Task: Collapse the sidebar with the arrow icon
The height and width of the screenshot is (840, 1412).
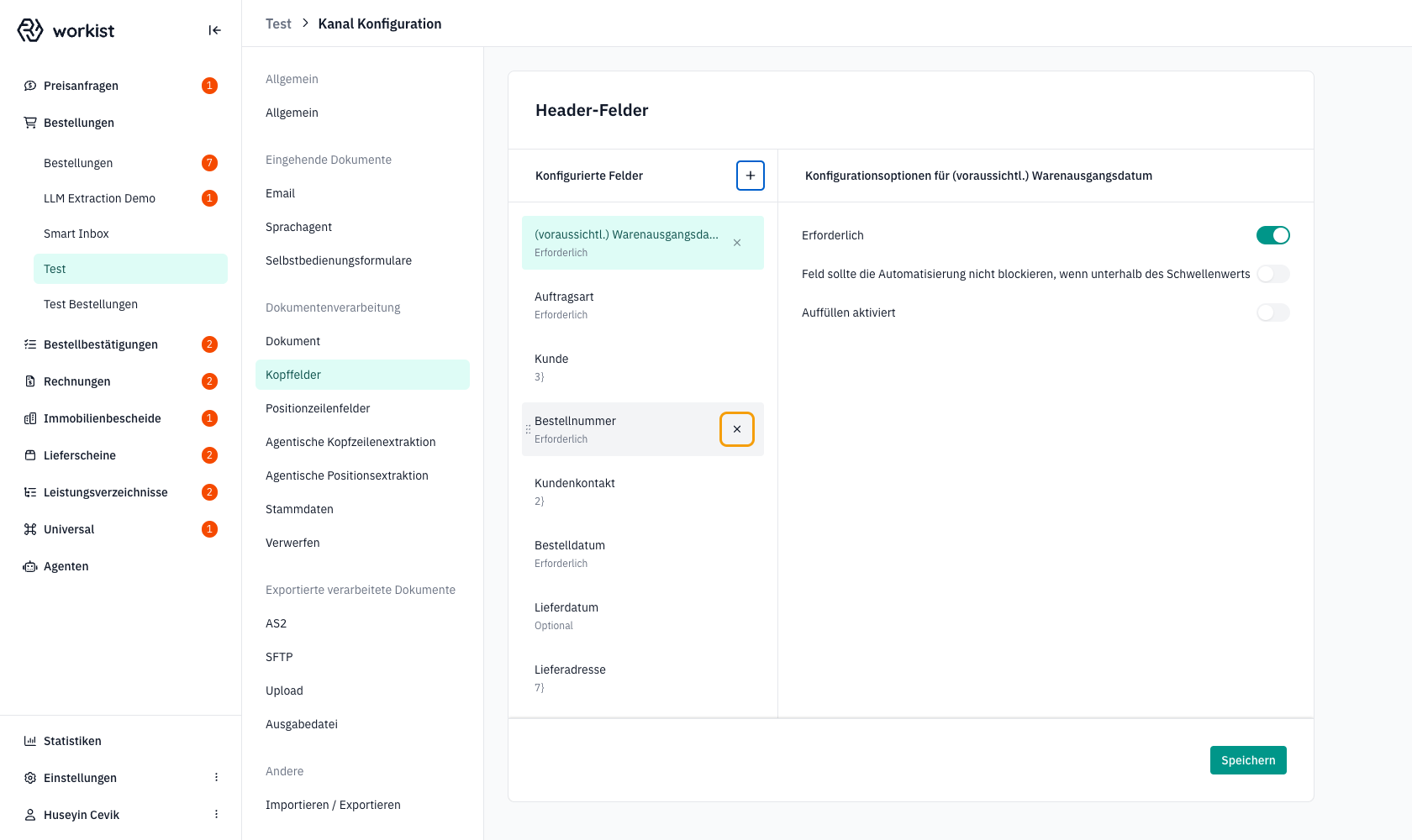Action: click(214, 30)
